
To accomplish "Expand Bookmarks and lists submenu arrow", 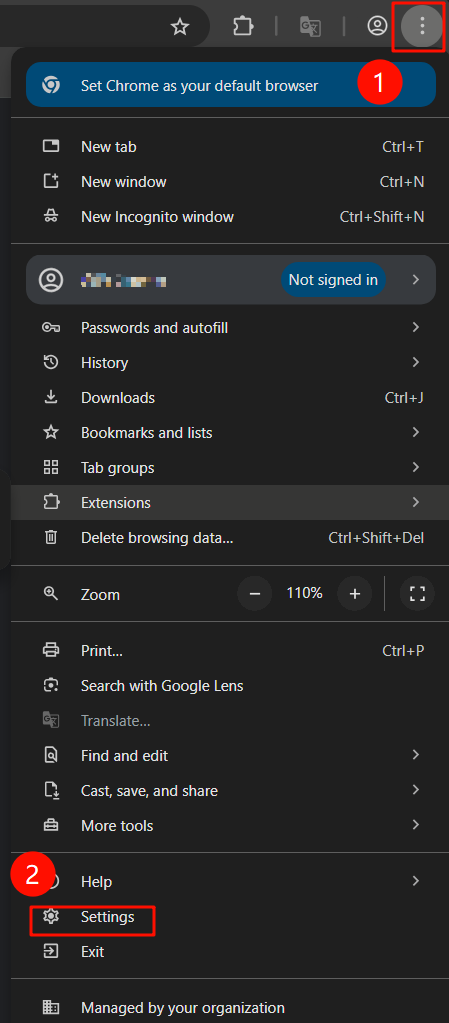I will click(416, 433).
